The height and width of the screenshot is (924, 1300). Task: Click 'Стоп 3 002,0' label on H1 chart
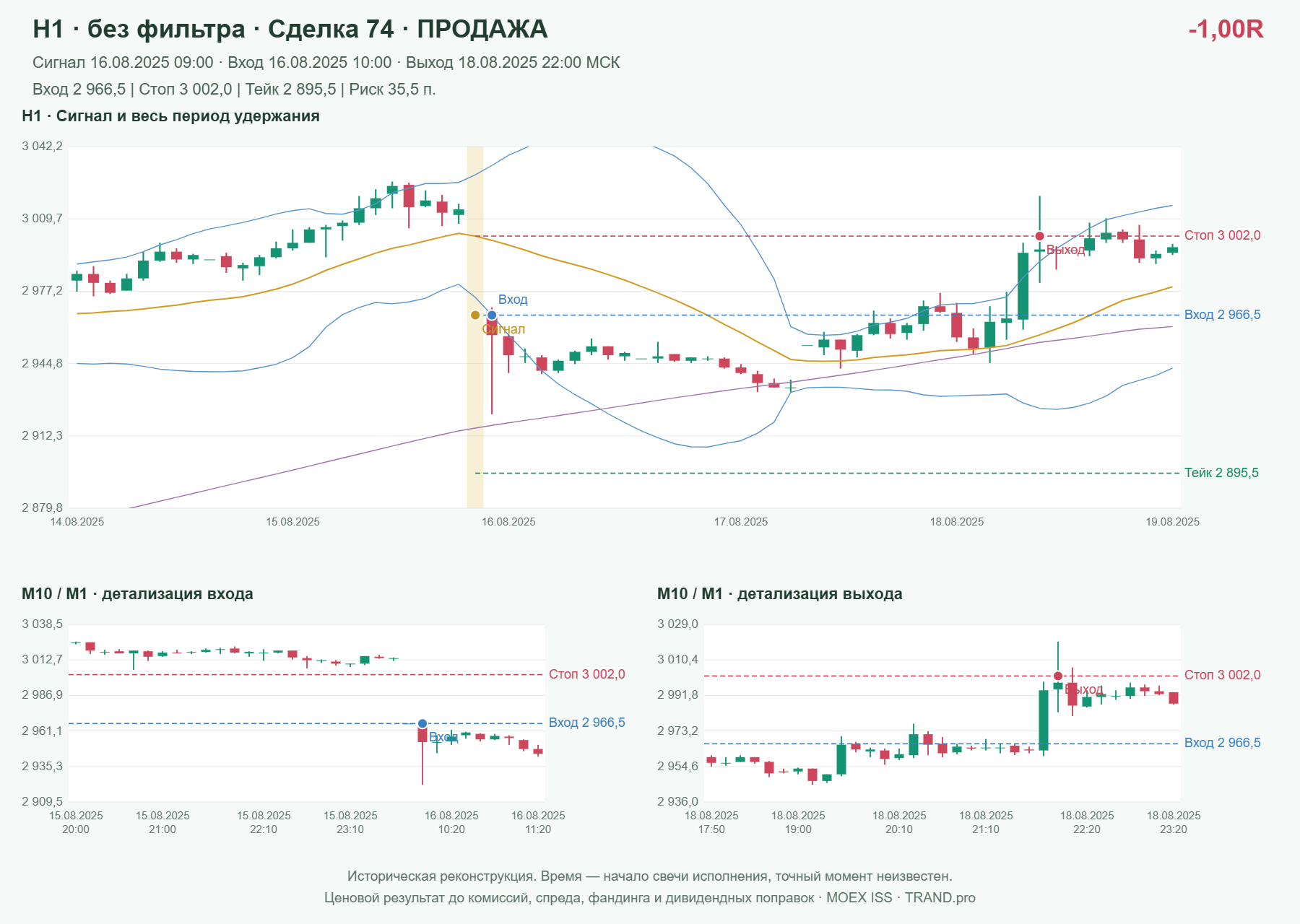(x=1223, y=235)
